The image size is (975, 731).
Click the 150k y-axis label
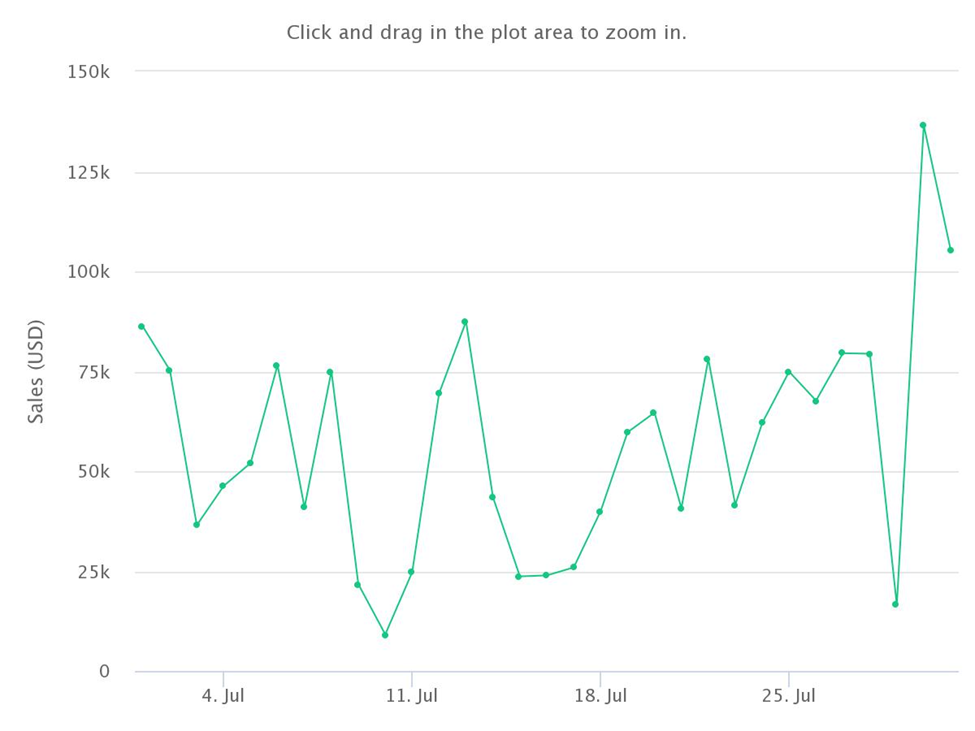(x=88, y=72)
